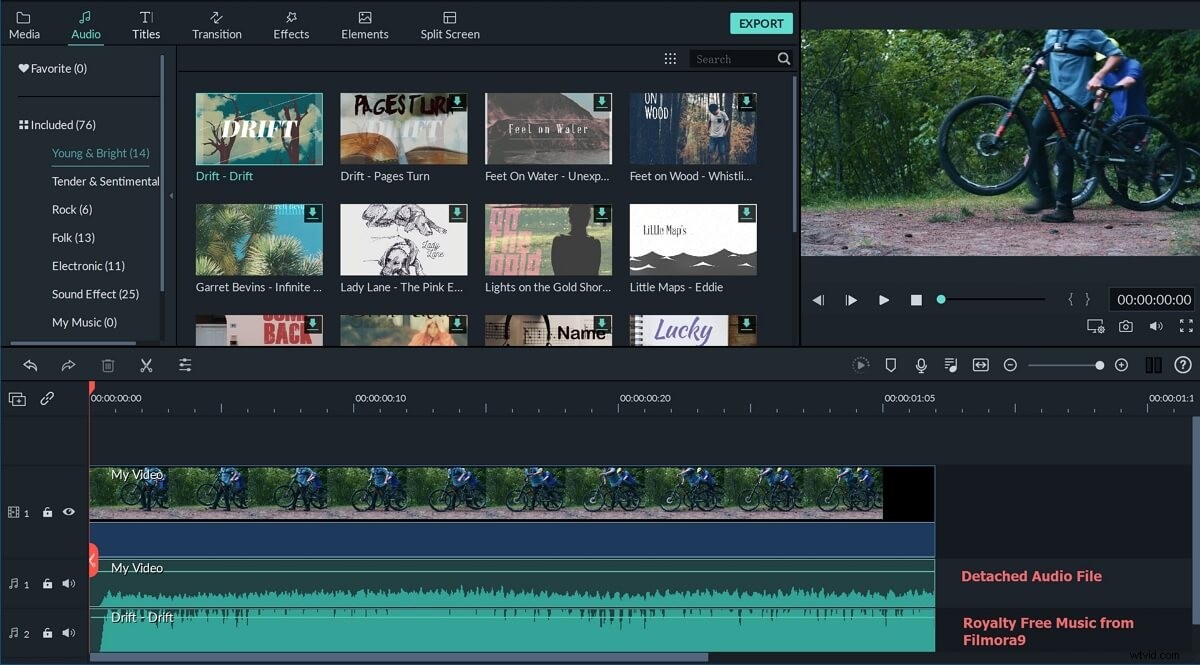Take a snapshot of the preview frame
The image size is (1200, 665).
point(1128,325)
